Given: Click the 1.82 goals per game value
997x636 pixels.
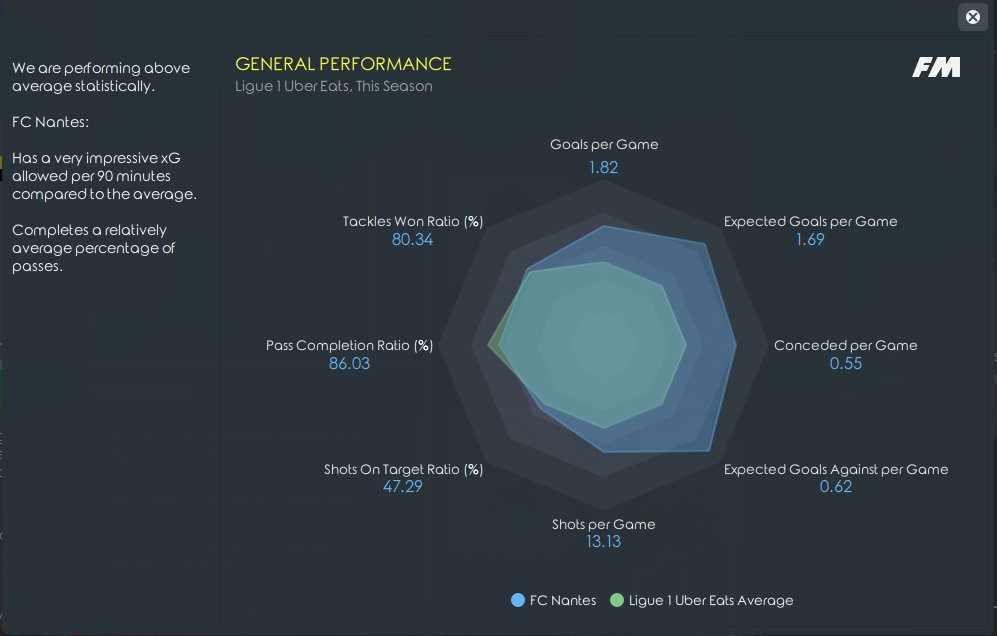Looking at the screenshot, I should click(x=603, y=167).
